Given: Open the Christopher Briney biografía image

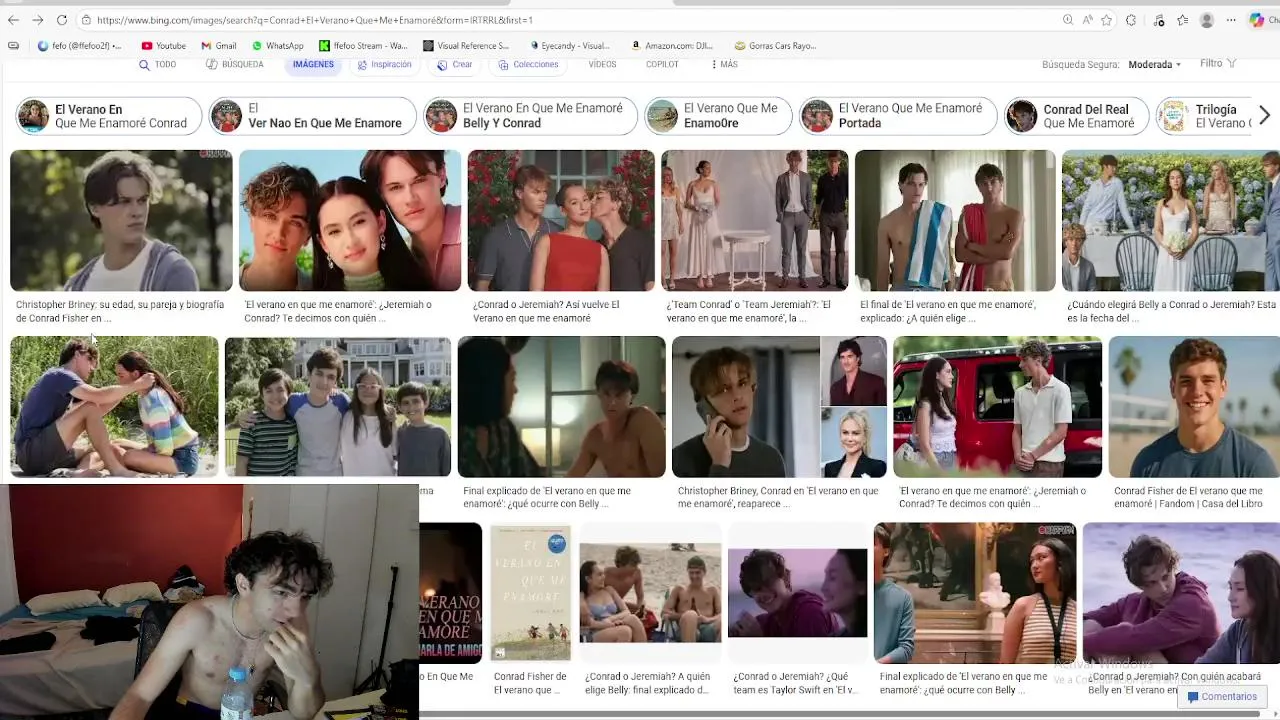Looking at the screenshot, I should point(121,220).
